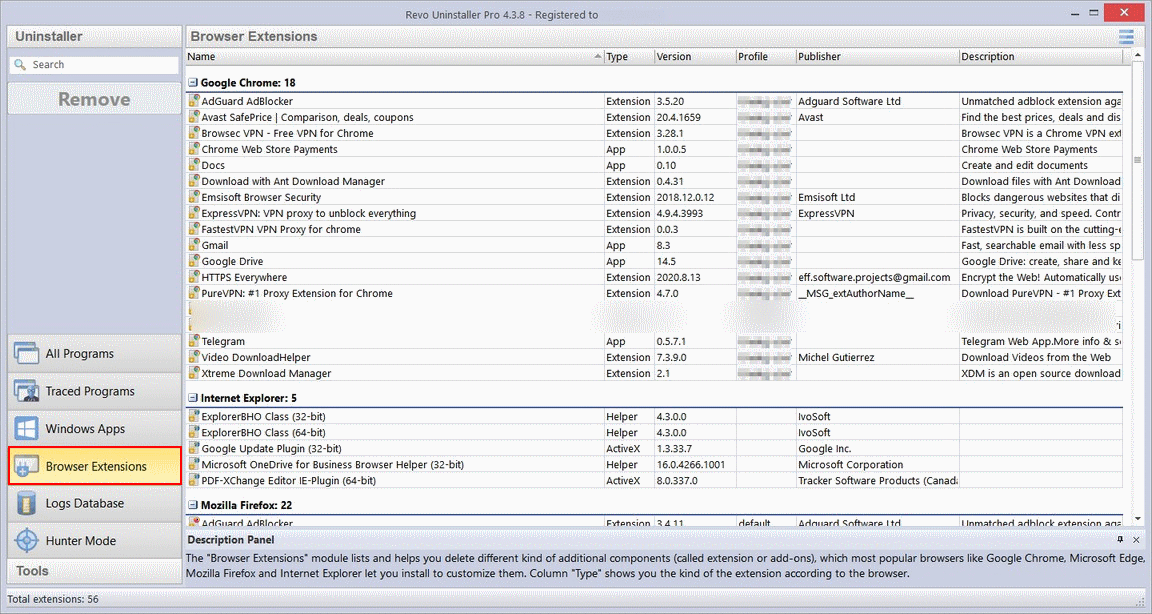Click the Google Update Plugin row icon
The height and width of the screenshot is (614, 1152).
pos(194,448)
